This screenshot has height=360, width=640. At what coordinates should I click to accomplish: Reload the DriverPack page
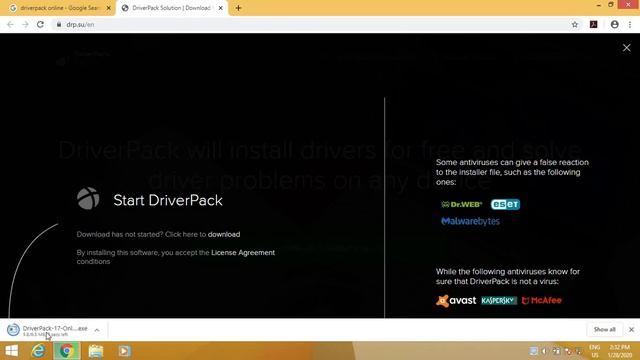coord(40,24)
